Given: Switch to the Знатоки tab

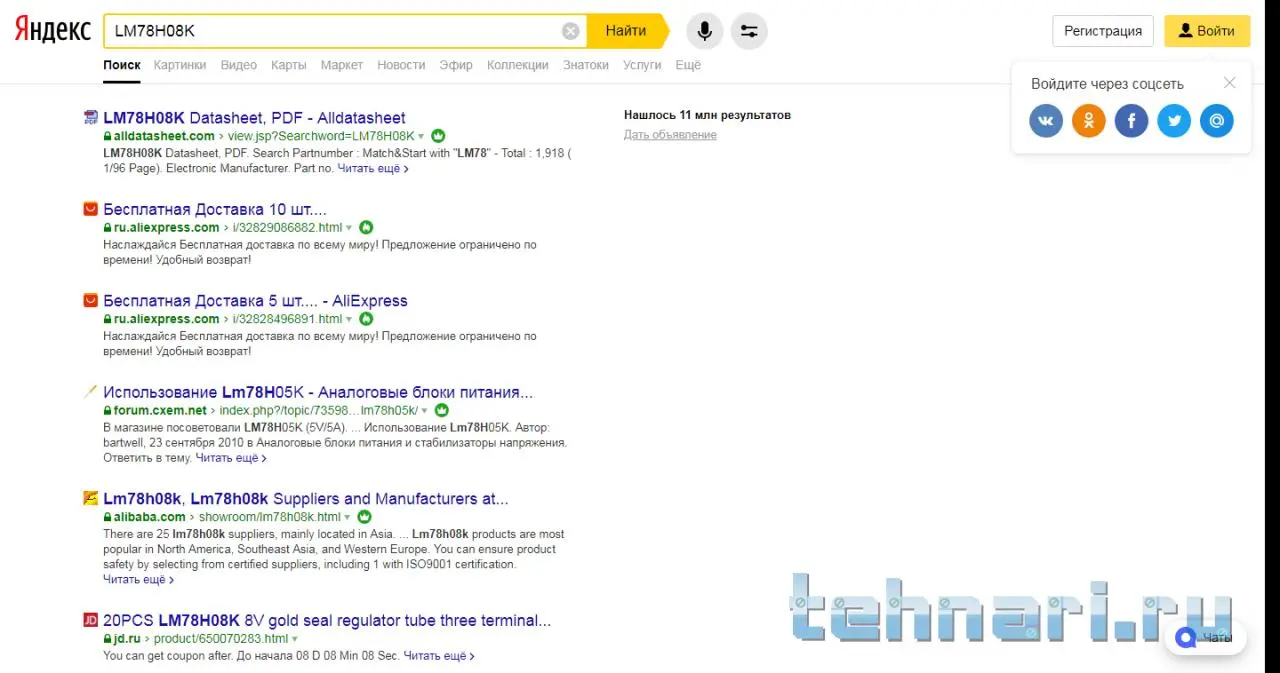Looking at the screenshot, I should click(586, 65).
